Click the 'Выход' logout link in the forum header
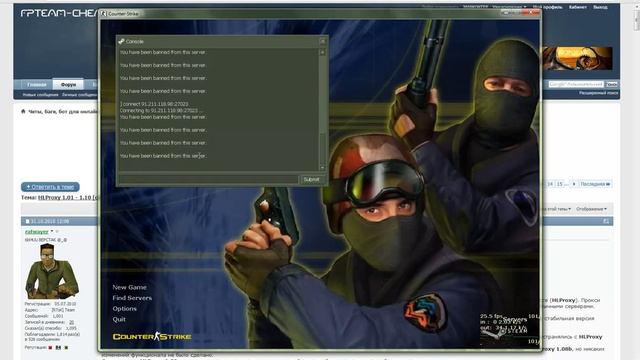Image resolution: width=640 pixels, height=360 pixels. click(600, 7)
